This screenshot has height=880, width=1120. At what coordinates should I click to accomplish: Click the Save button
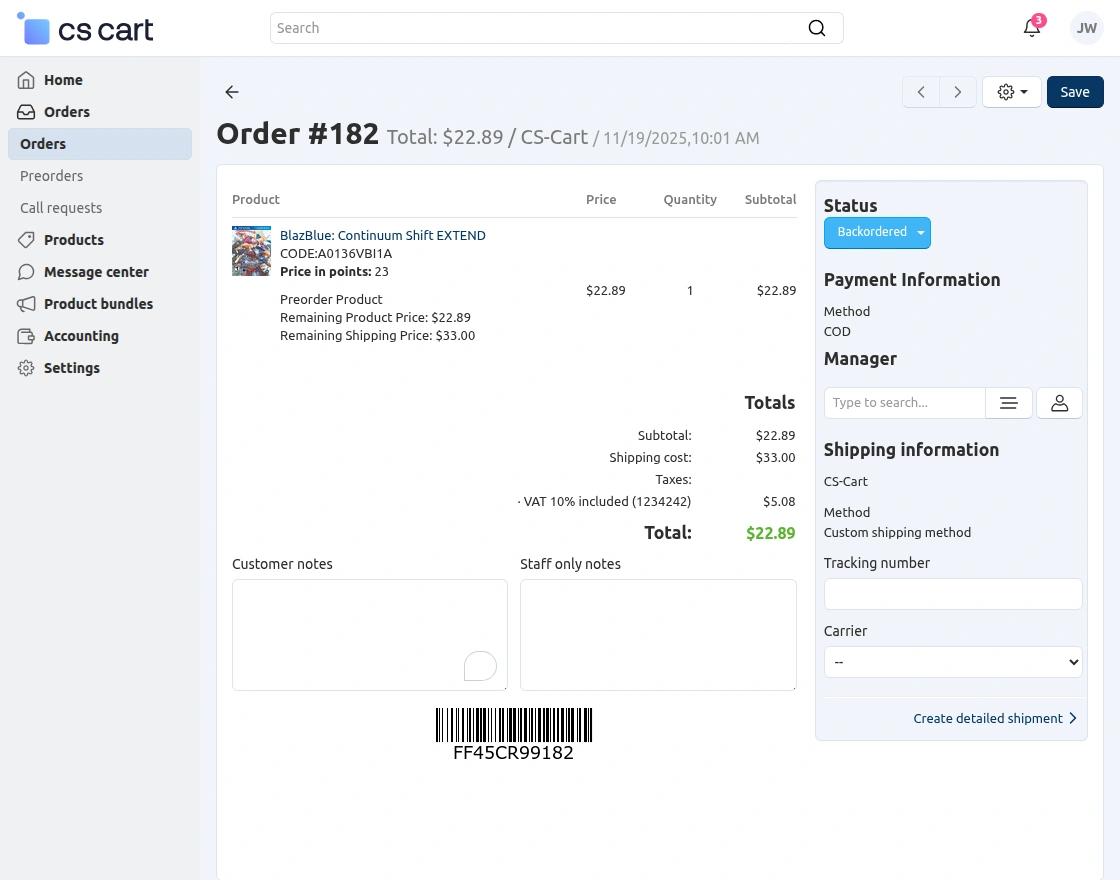coord(1075,91)
